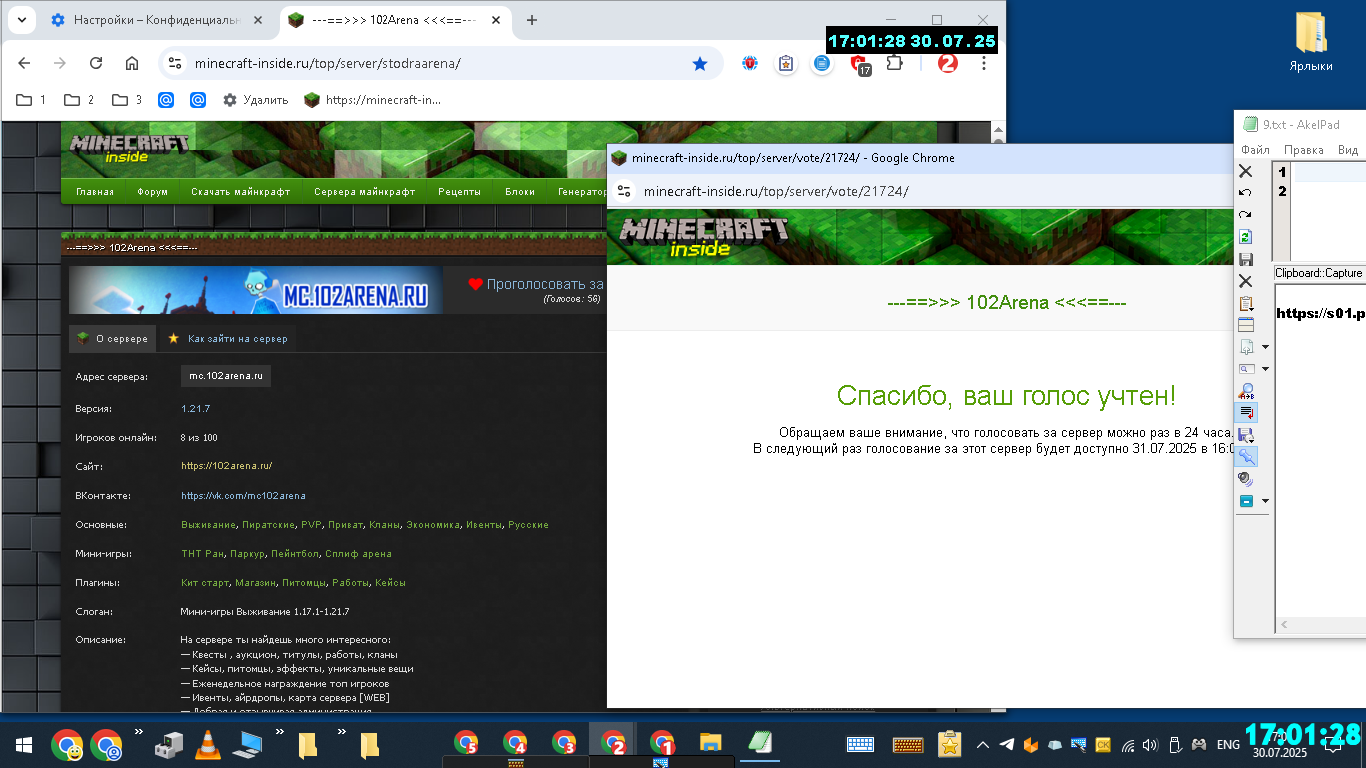
Task: Show hidden system tray icons
Action: click(983, 745)
